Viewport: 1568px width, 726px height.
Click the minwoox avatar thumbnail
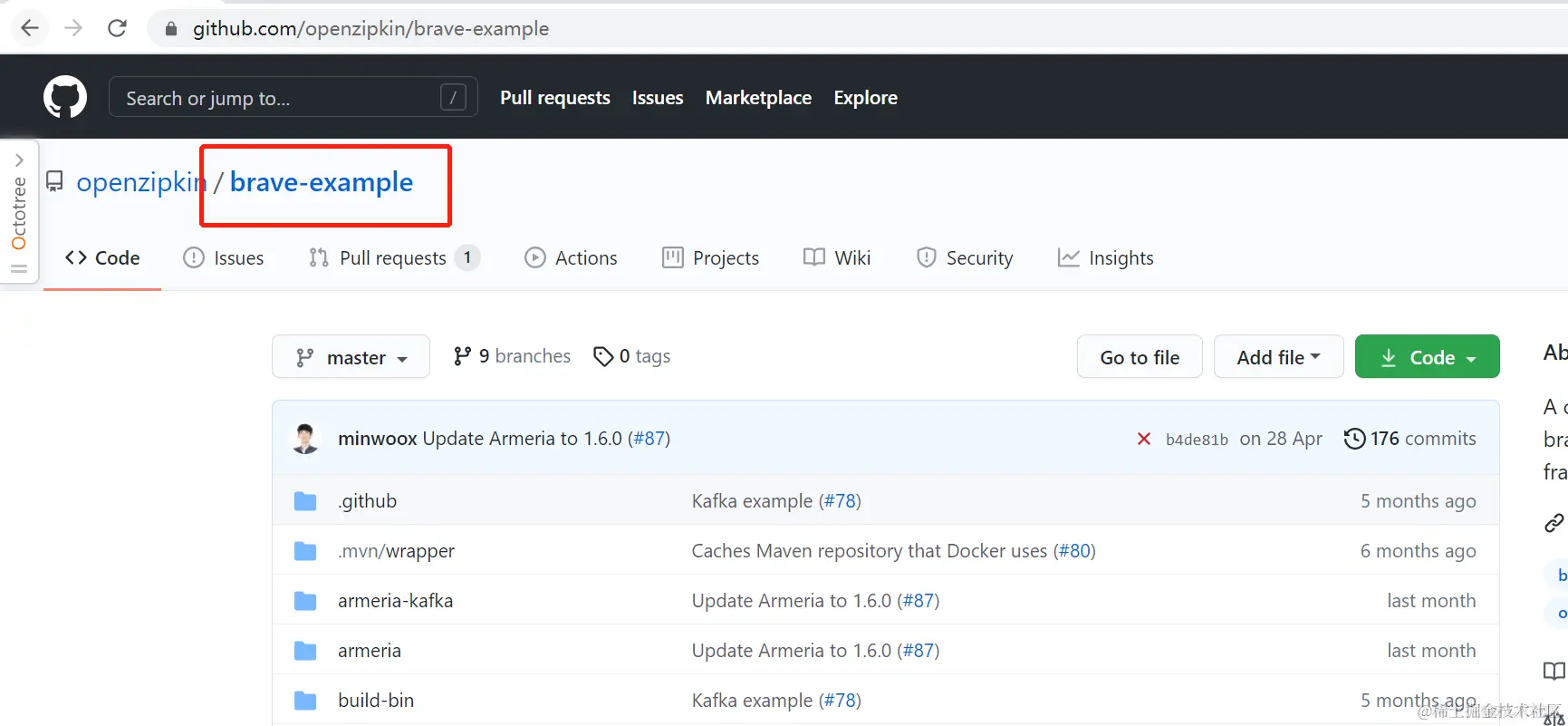click(305, 439)
